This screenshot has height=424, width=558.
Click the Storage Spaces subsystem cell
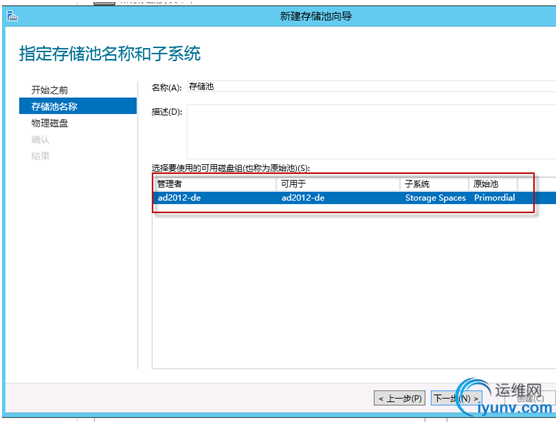click(x=435, y=198)
